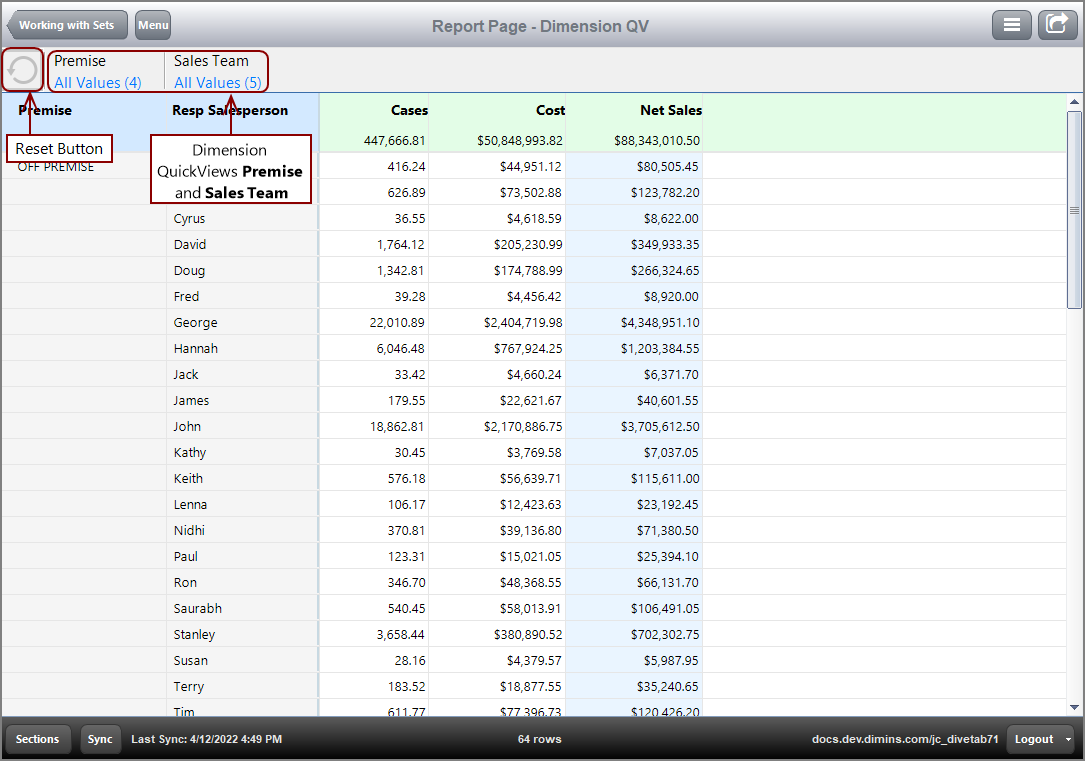Open the Menu button

click(153, 25)
